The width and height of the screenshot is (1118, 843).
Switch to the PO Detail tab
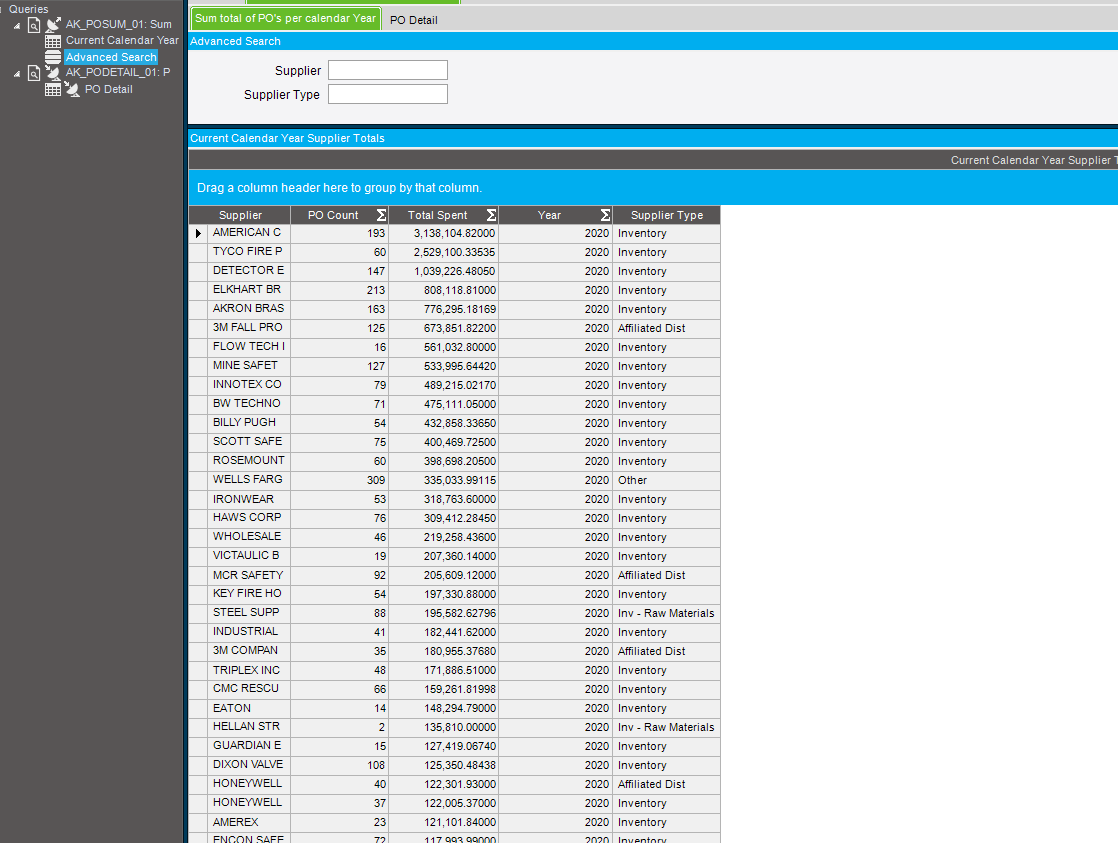coord(414,20)
